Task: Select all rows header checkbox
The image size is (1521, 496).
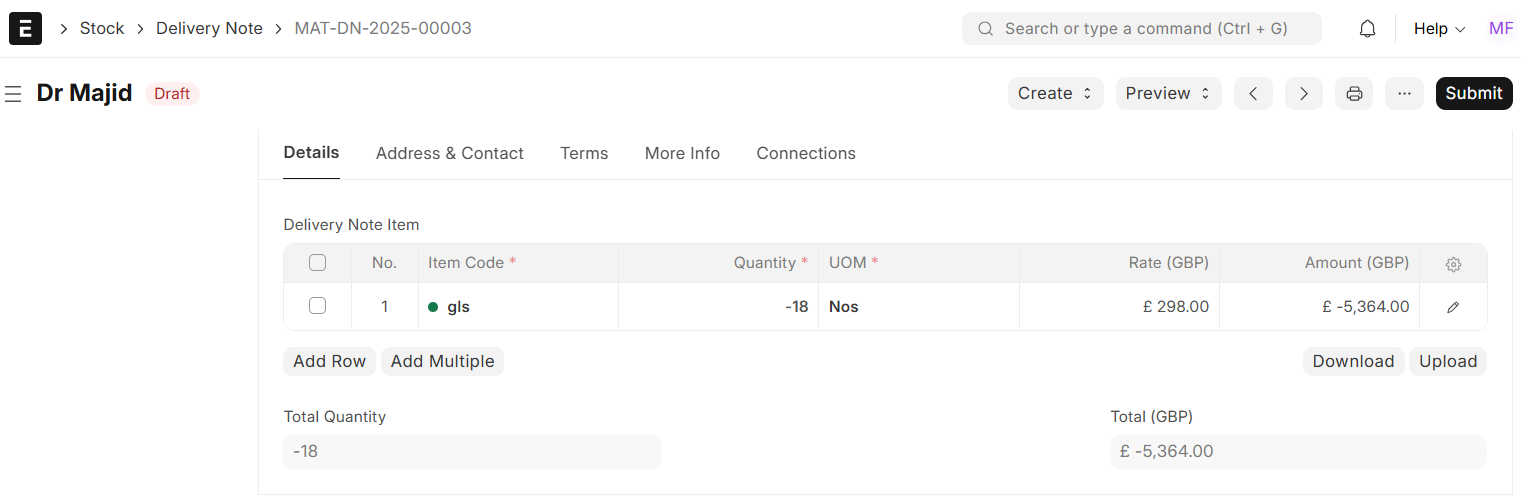Action: (x=317, y=263)
